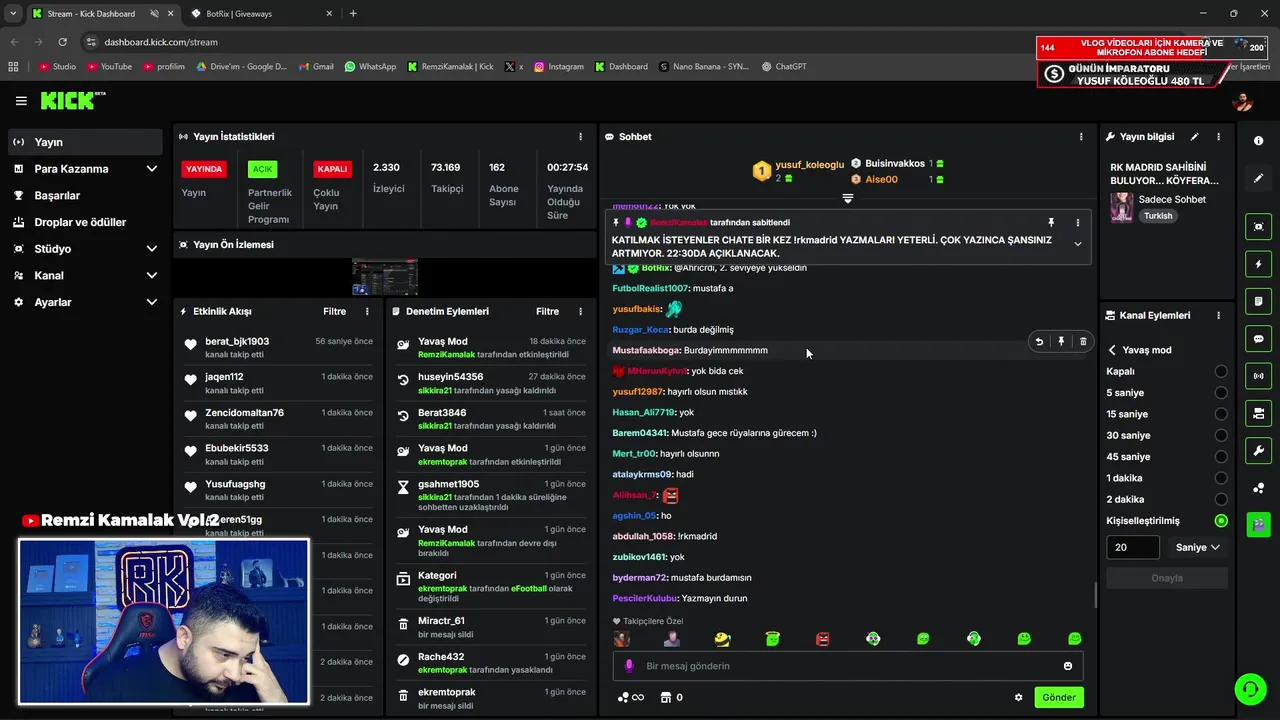Open new browser tab
Screen dimensions: 1280x720
(x=353, y=14)
